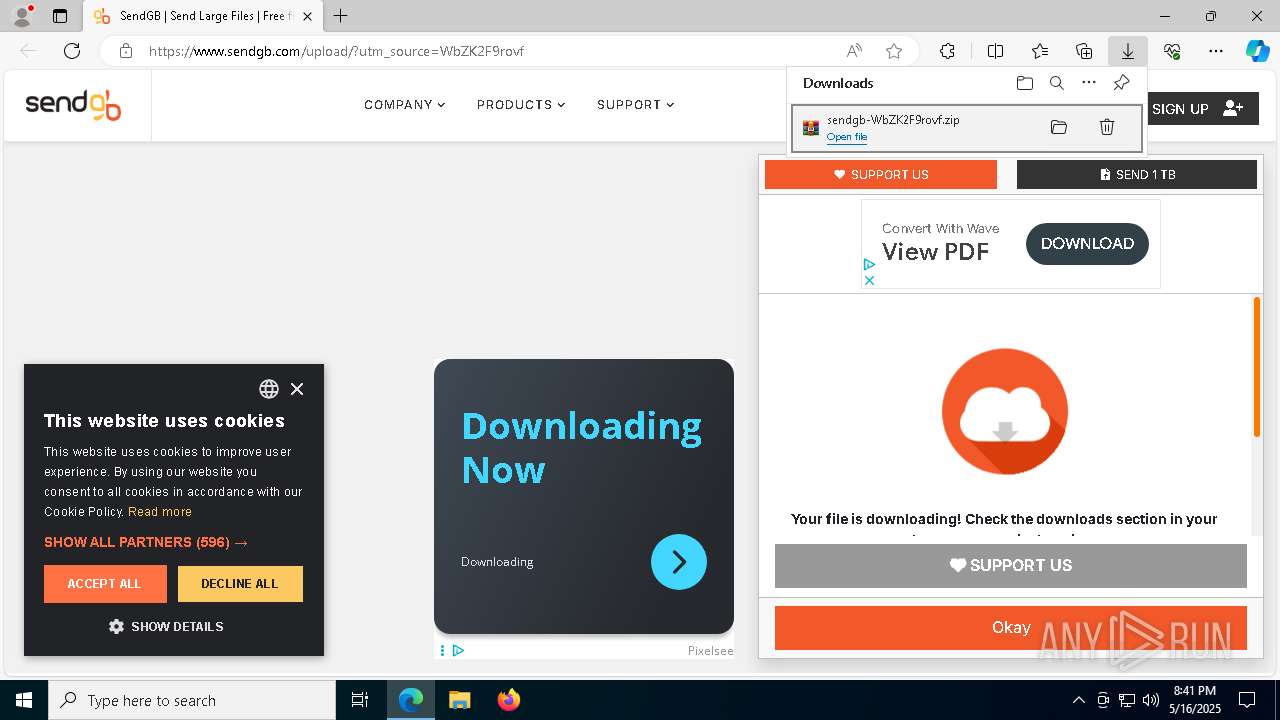Toggle split screen view

tap(995, 51)
